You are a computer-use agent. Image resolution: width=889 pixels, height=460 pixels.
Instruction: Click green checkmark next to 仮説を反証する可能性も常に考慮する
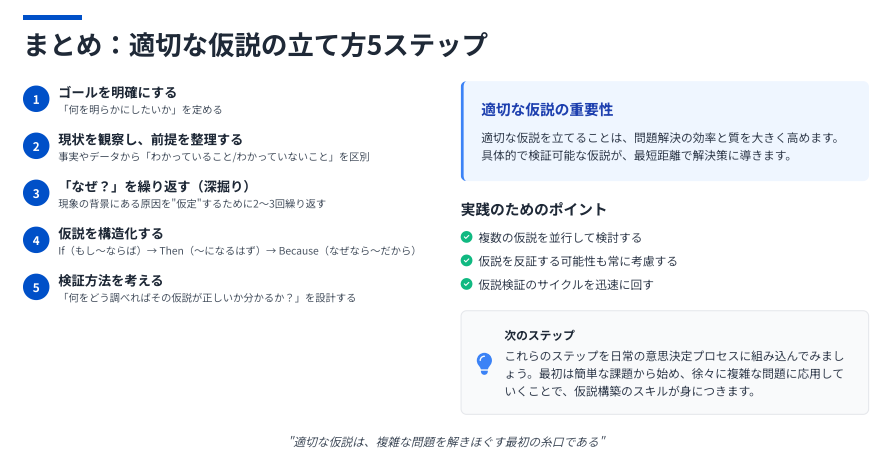point(467,260)
